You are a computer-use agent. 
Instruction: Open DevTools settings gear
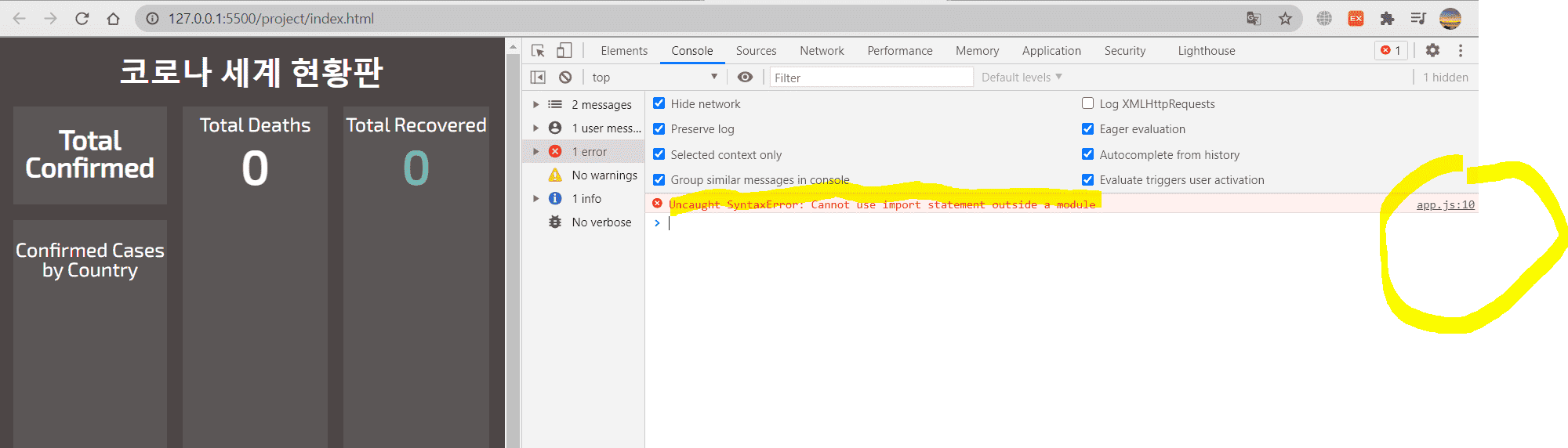pos(1432,50)
